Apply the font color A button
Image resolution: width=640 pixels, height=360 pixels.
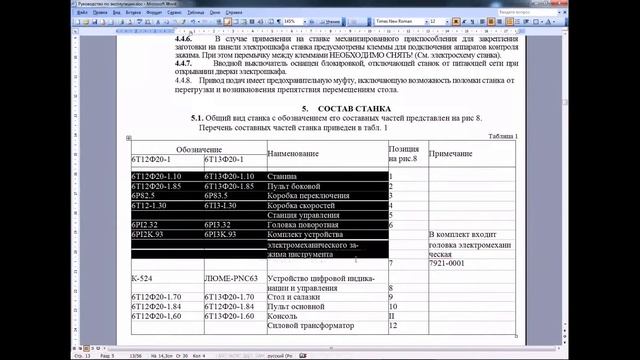point(548,22)
